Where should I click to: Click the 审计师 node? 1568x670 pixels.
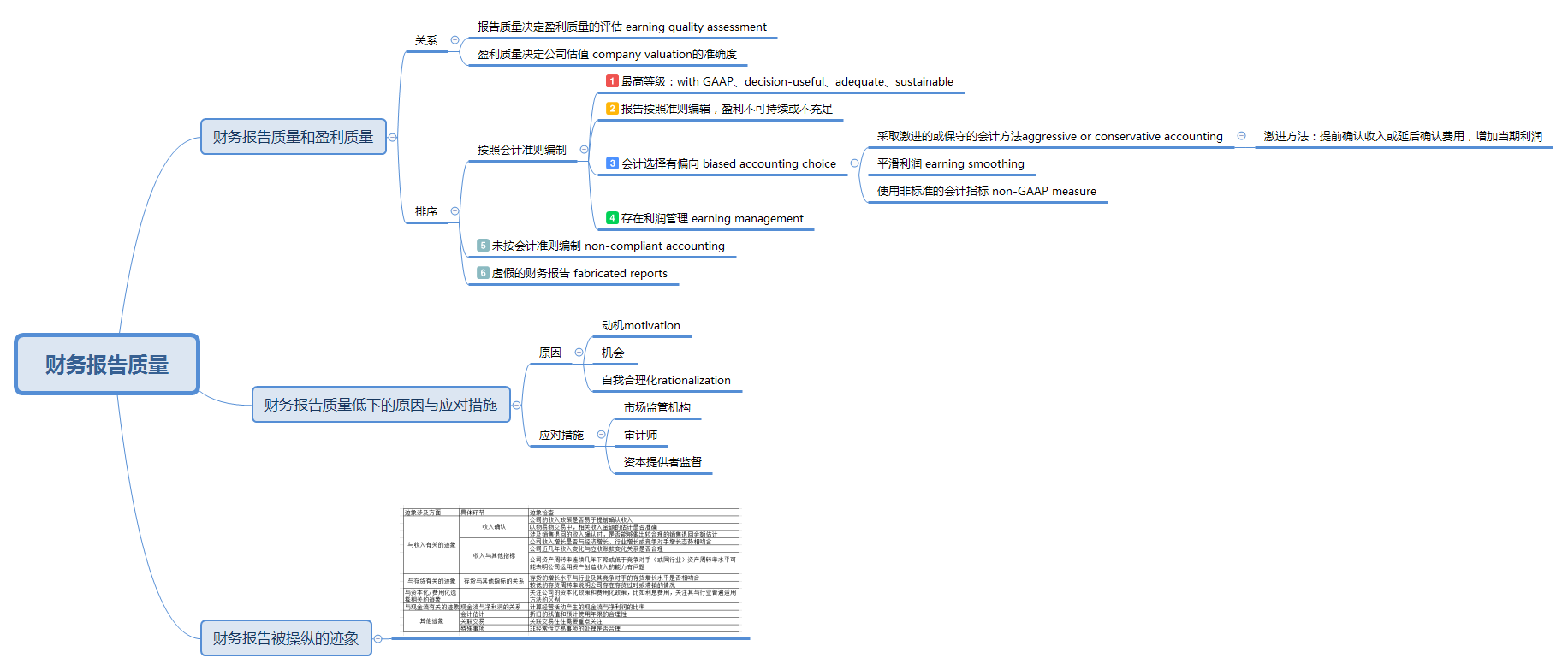coord(641,435)
